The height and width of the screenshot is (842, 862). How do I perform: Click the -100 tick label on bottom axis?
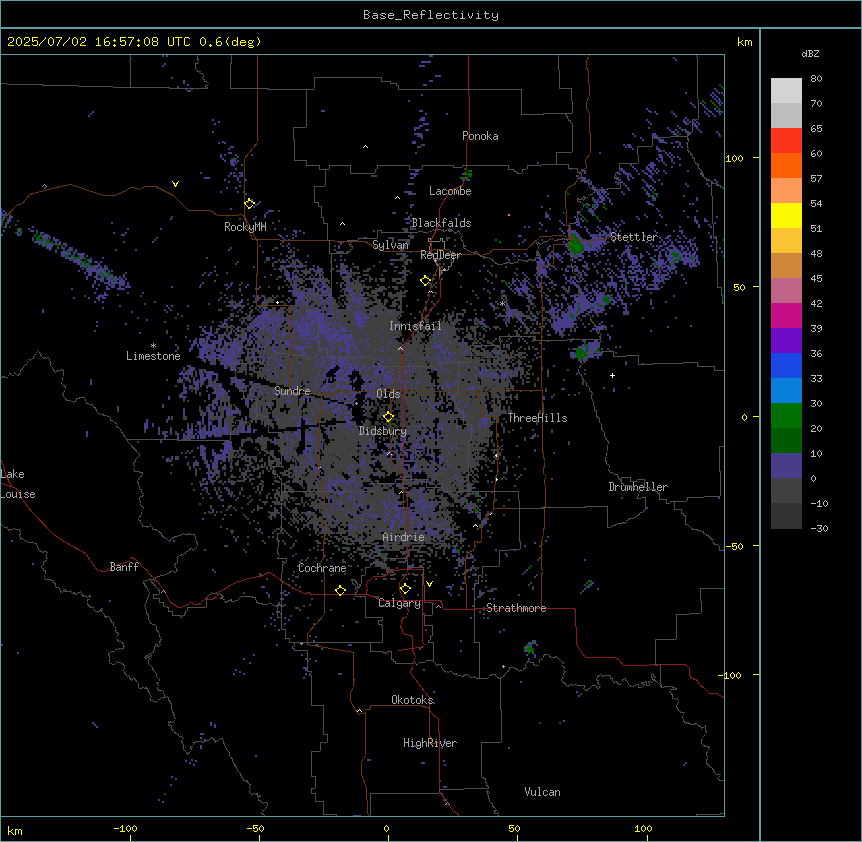[125, 828]
